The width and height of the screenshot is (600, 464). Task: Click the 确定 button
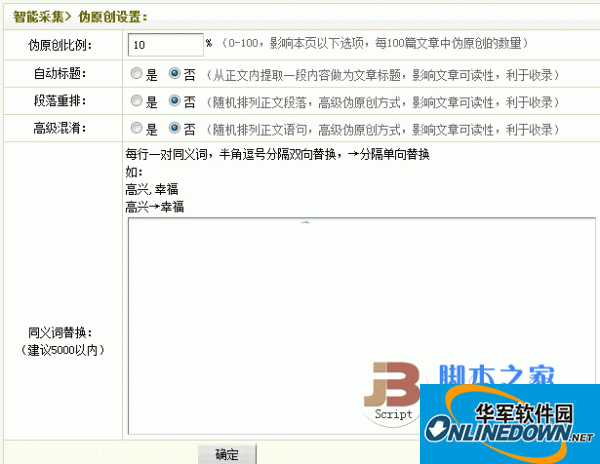(227, 454)
